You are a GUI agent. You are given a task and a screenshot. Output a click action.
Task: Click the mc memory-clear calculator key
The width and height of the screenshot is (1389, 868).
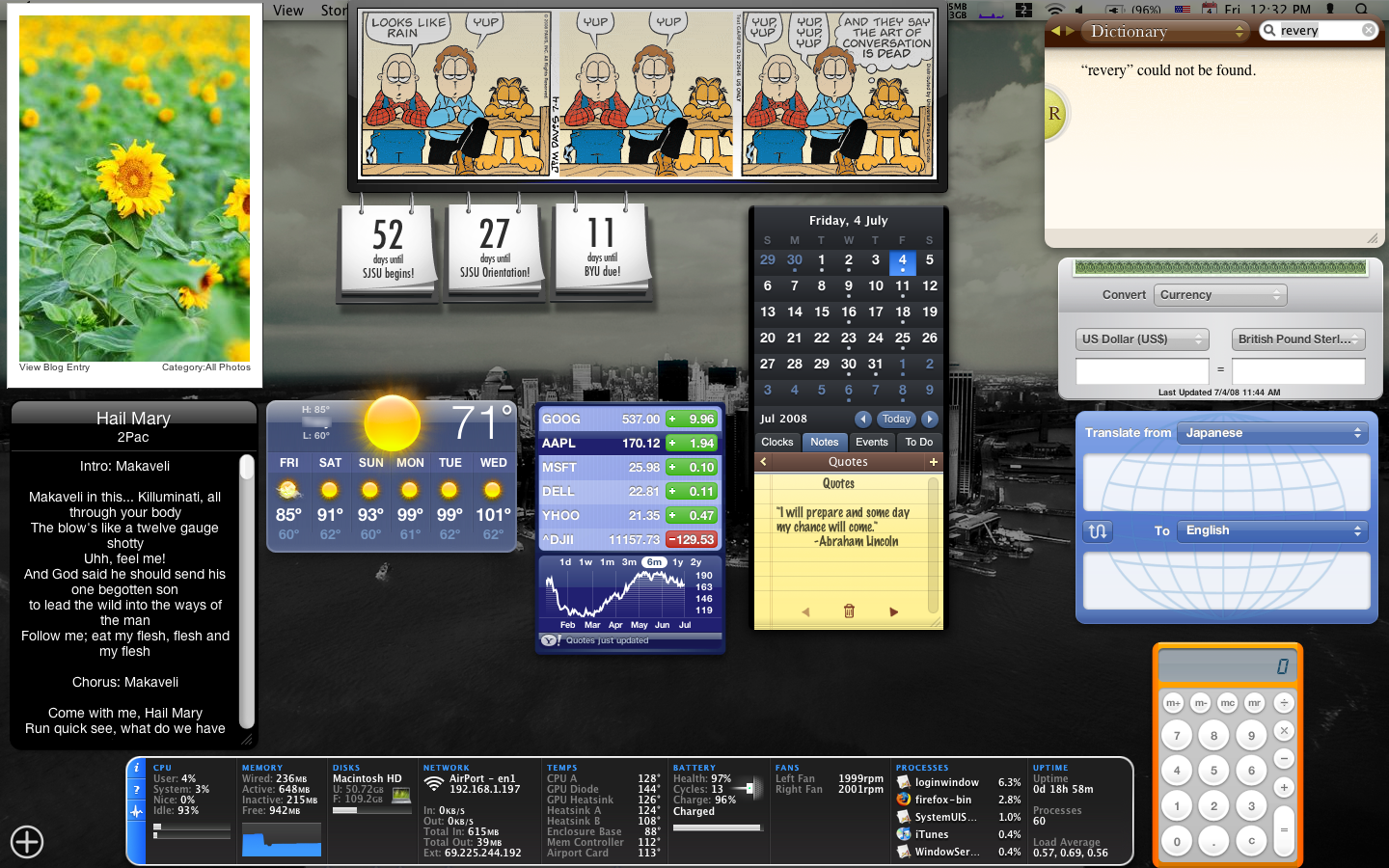(x=1227, y=702)
